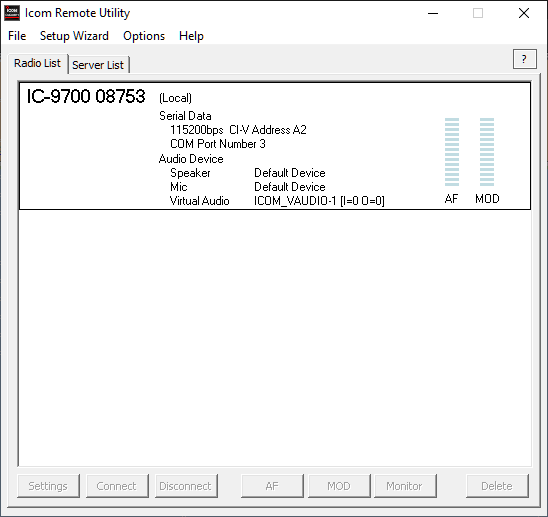The image size is (548, 517).
Task: Click the MOD button at bottom
Action: (x=339, y=486)
